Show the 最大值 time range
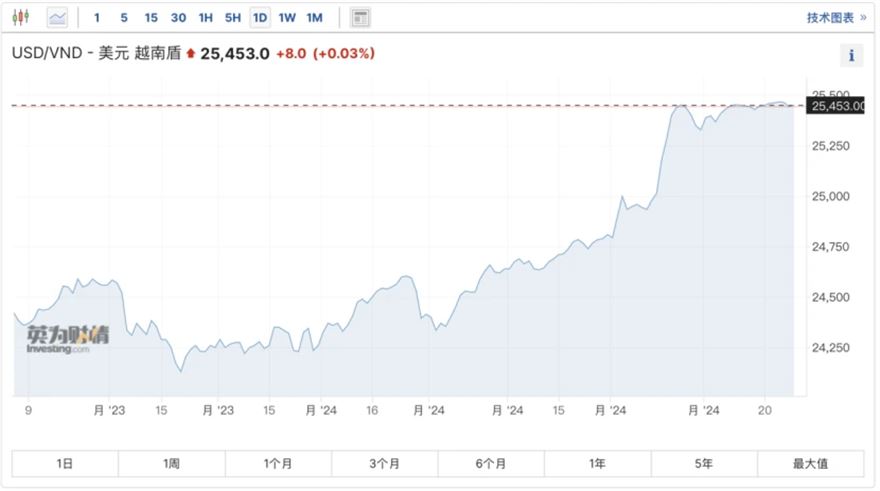880x491 pixels. [x=810, y=463]
